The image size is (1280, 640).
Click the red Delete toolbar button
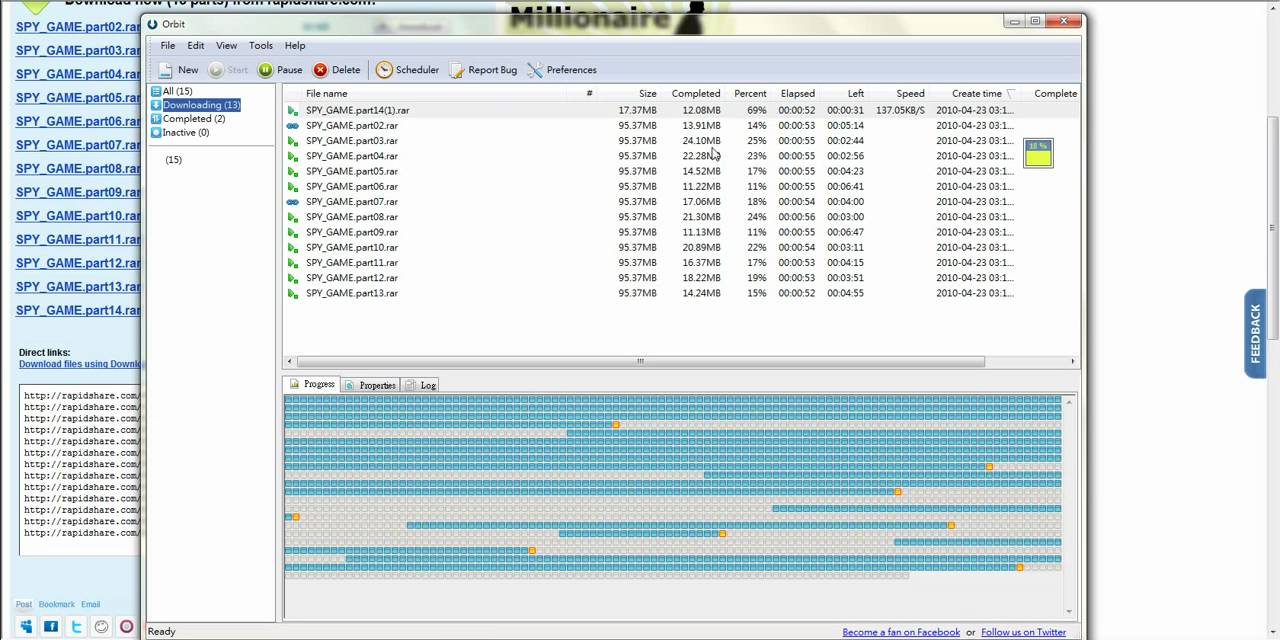click(336, 70)
